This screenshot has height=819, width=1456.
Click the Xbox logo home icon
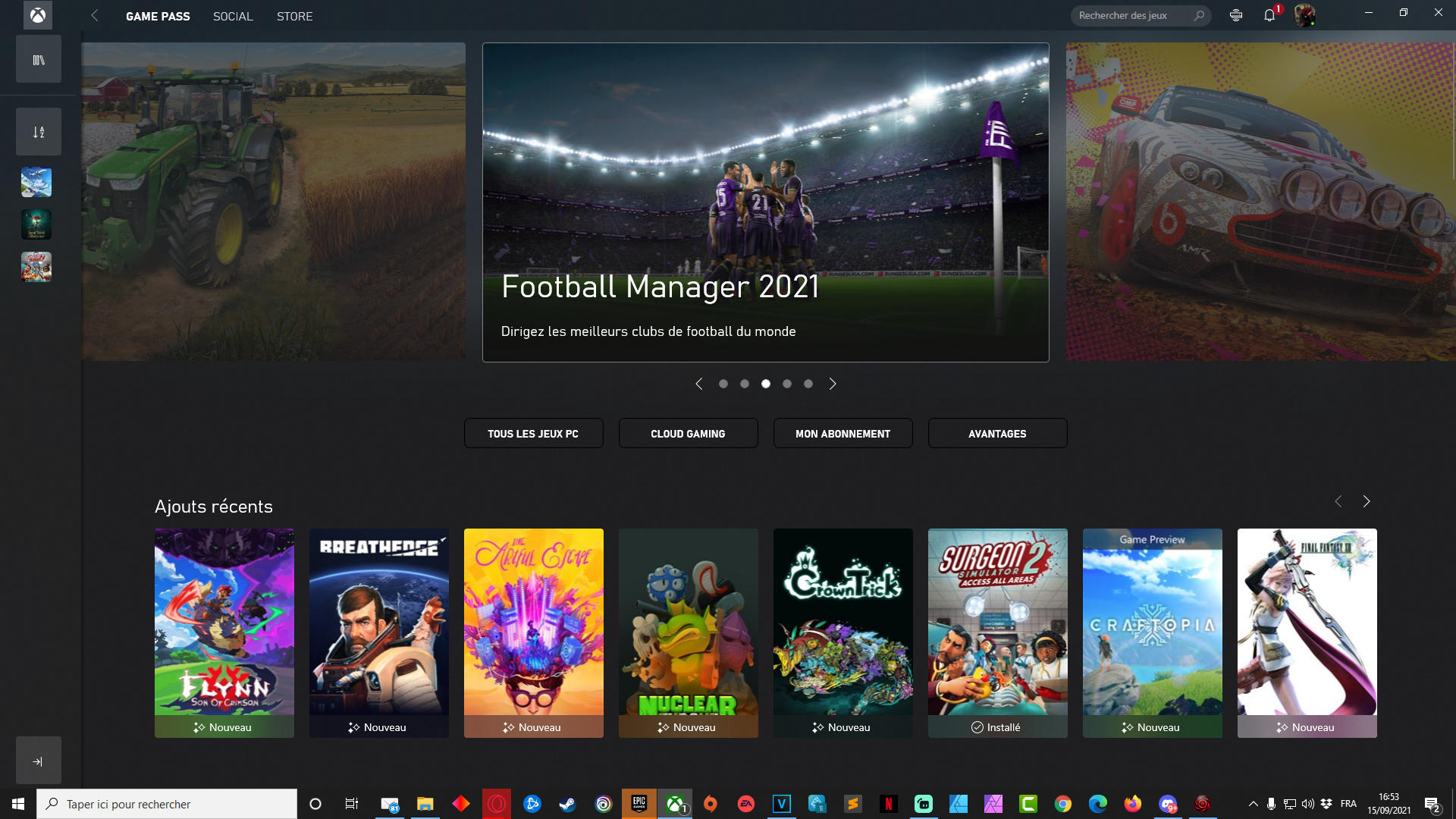pyautogui.click(x=38, y=15)
